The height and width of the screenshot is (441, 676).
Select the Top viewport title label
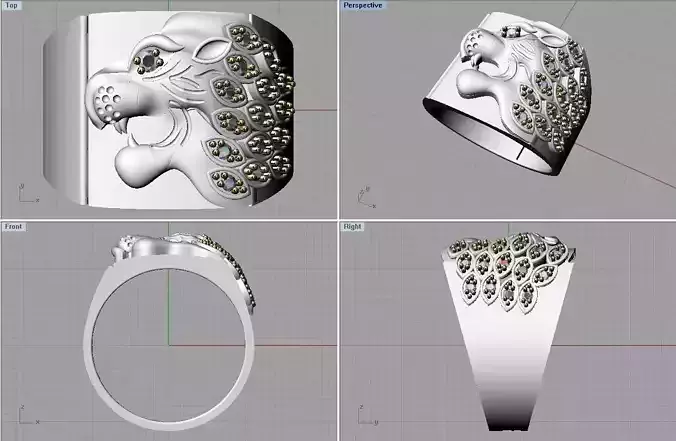pos(12,5)
